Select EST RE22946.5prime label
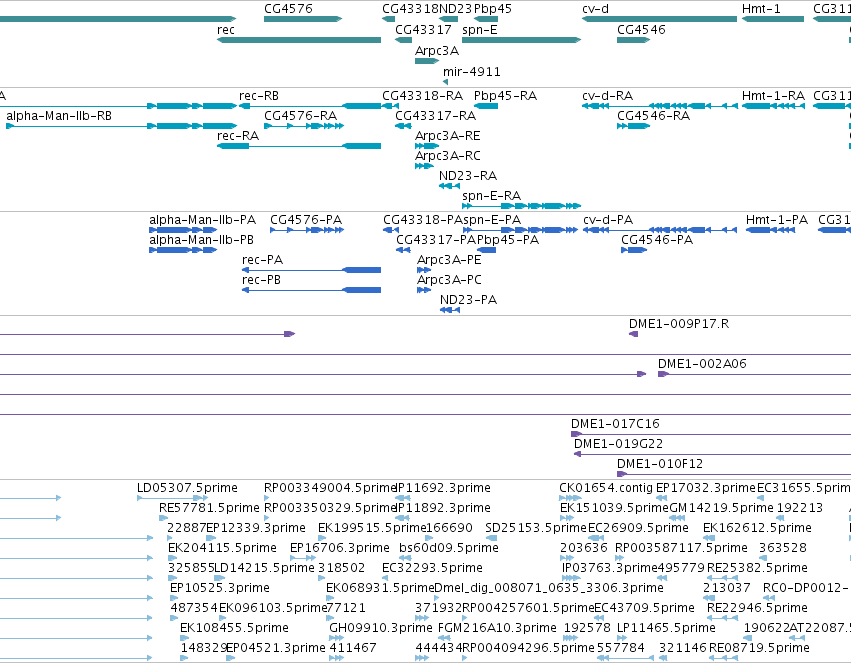 point(757,608)
